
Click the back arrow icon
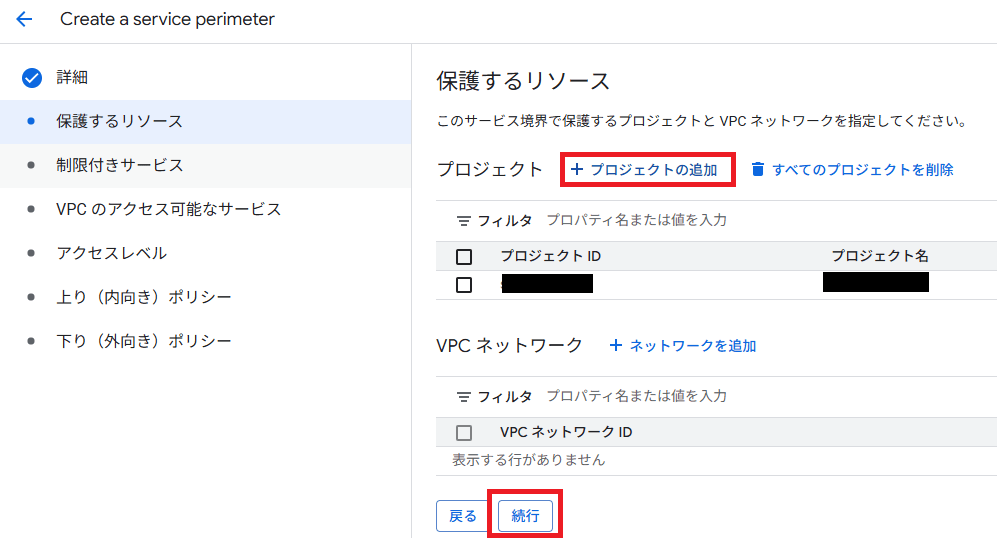tap(24, 19)
